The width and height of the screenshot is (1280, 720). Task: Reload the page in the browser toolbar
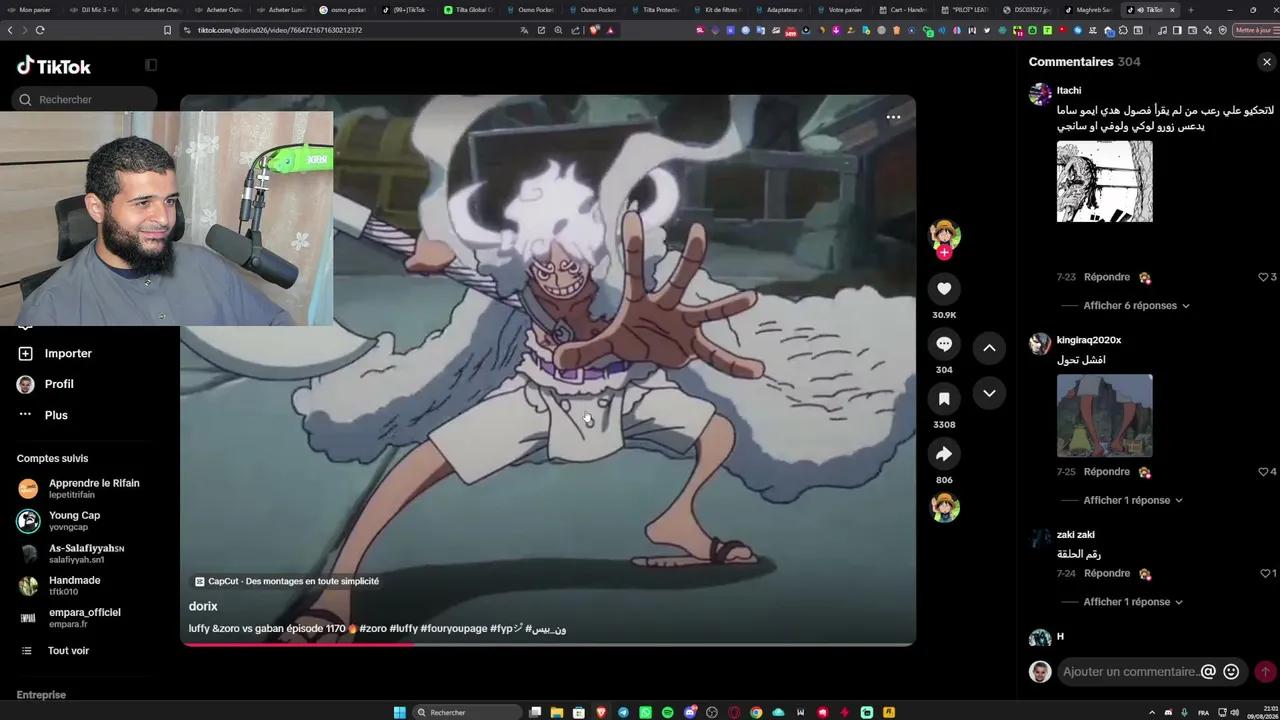[40, 30]
